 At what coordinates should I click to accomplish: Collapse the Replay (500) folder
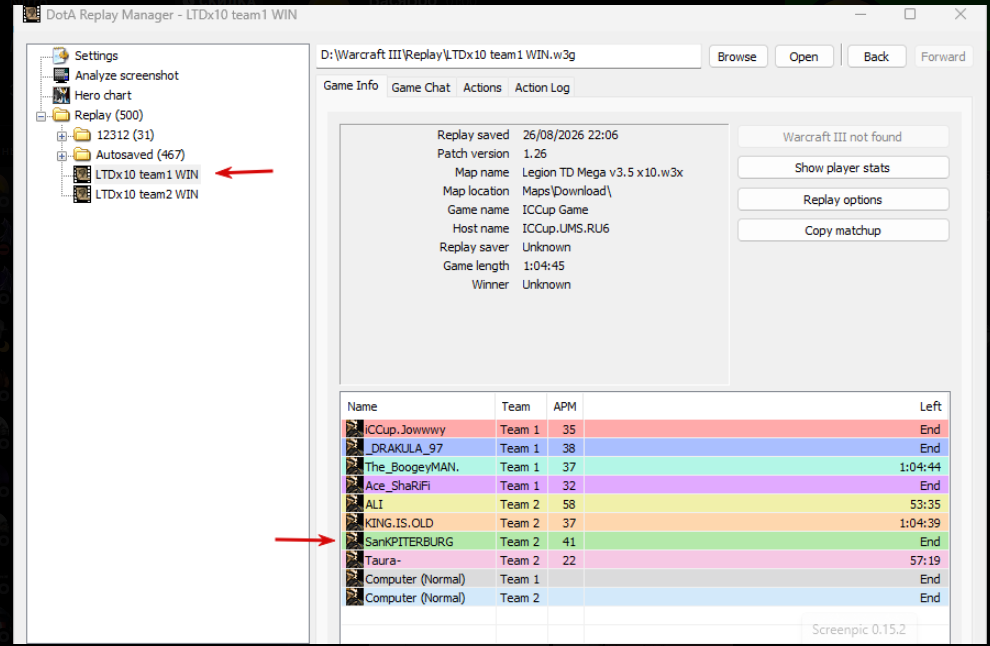[x=41, y=116]
